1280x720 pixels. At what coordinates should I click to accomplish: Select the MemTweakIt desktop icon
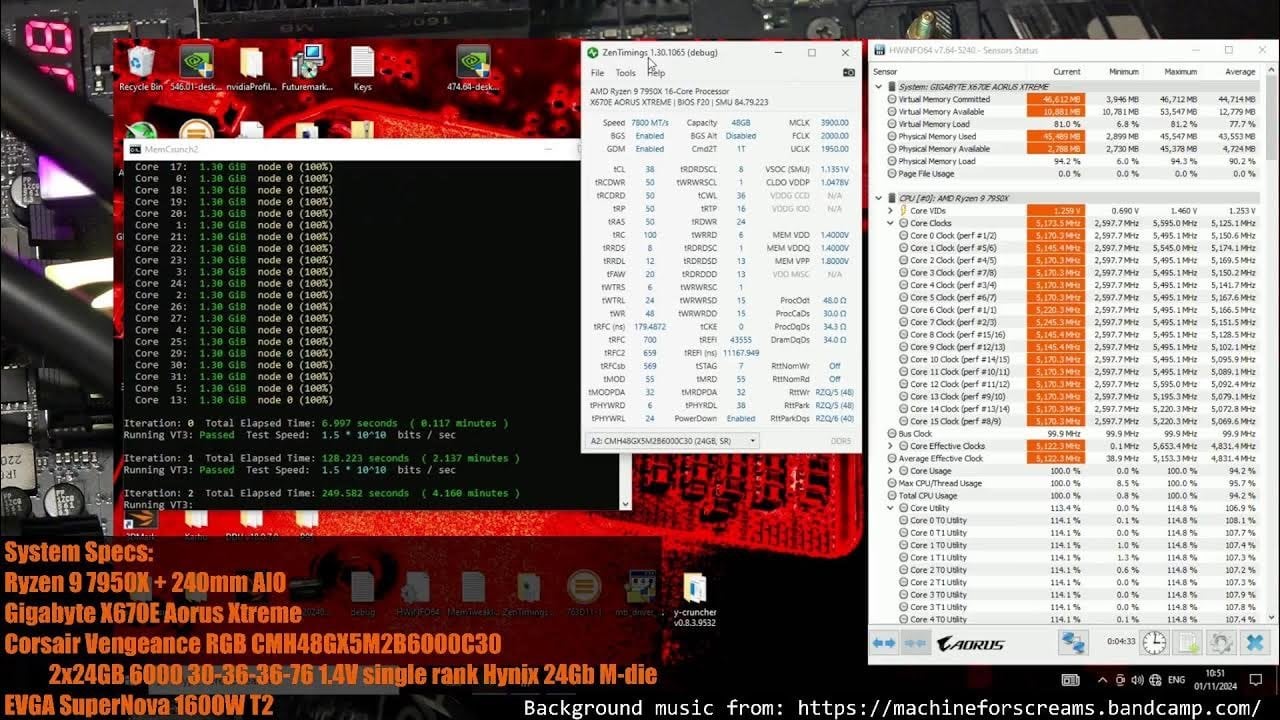point(473,594)
